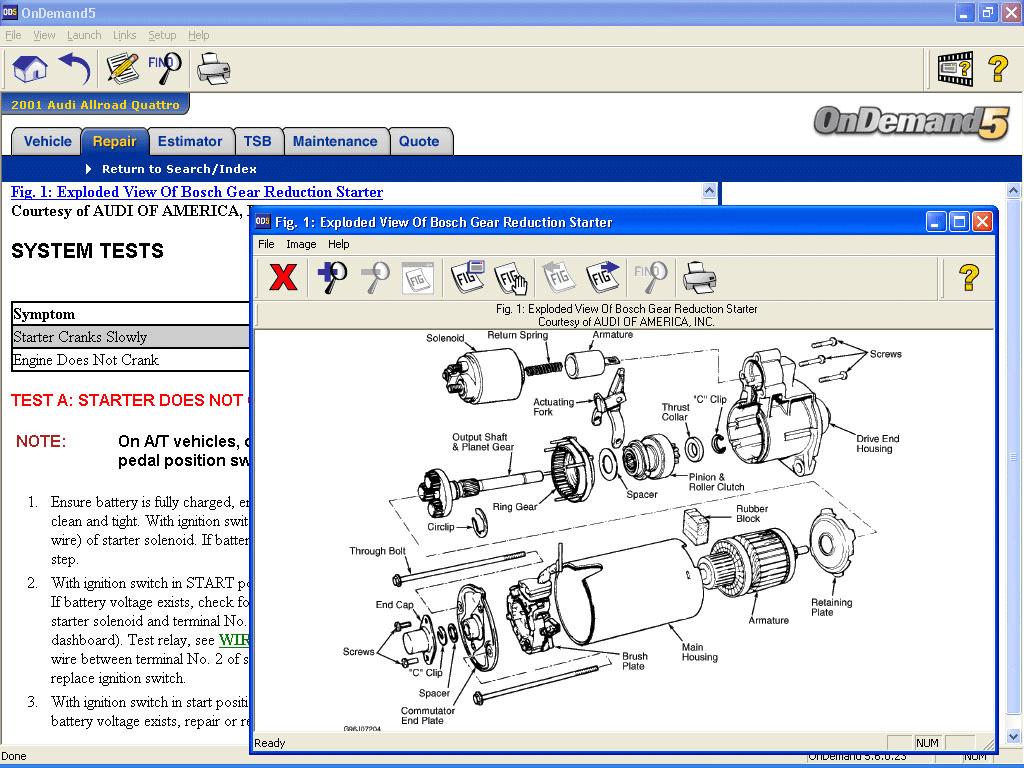The height and width of the screenshot is (768, 1024).
Task: Click the NUM indicator in figure status bar
Action: point(927,743)
